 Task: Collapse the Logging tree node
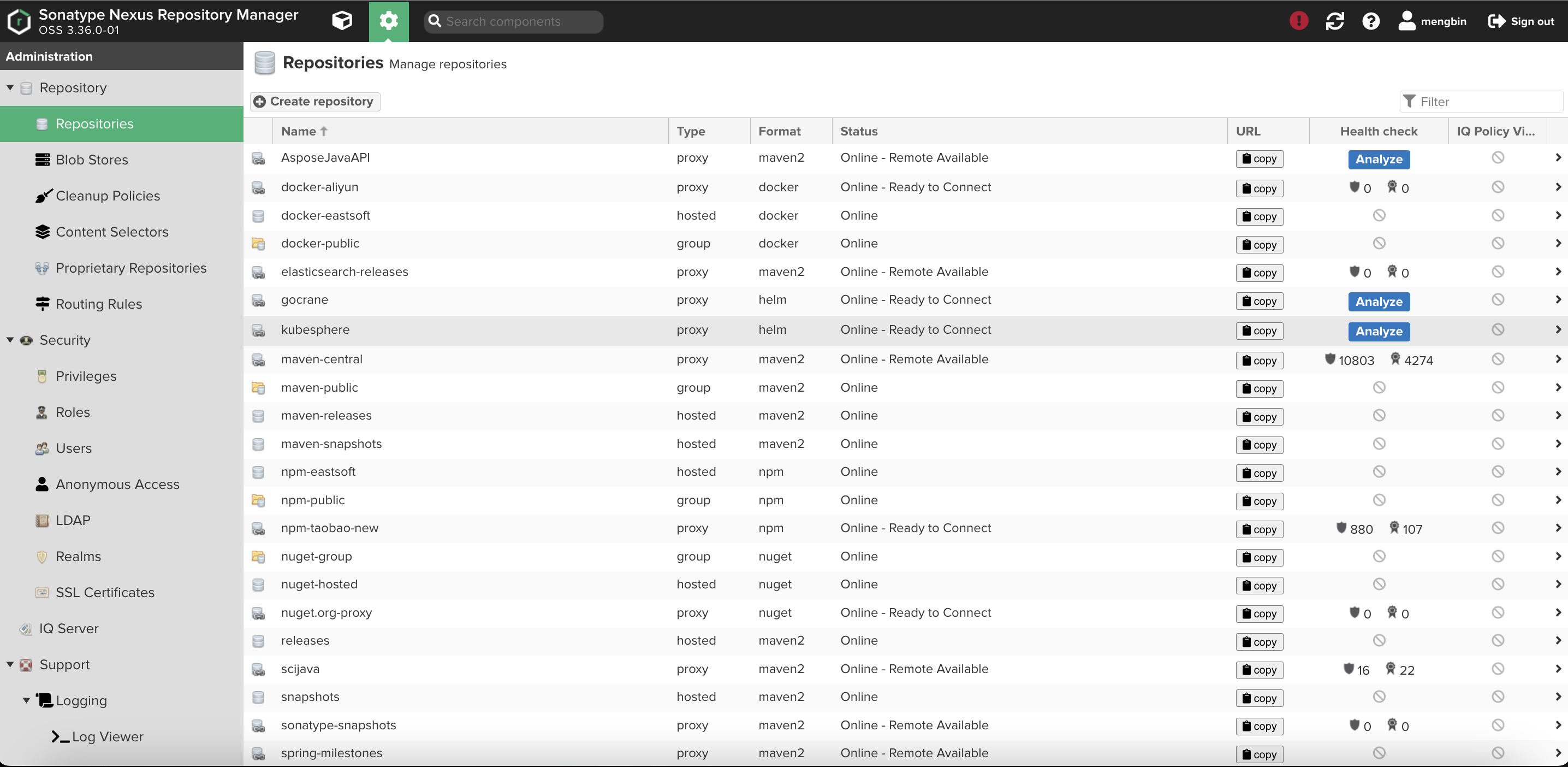click(x=26, y=700)
